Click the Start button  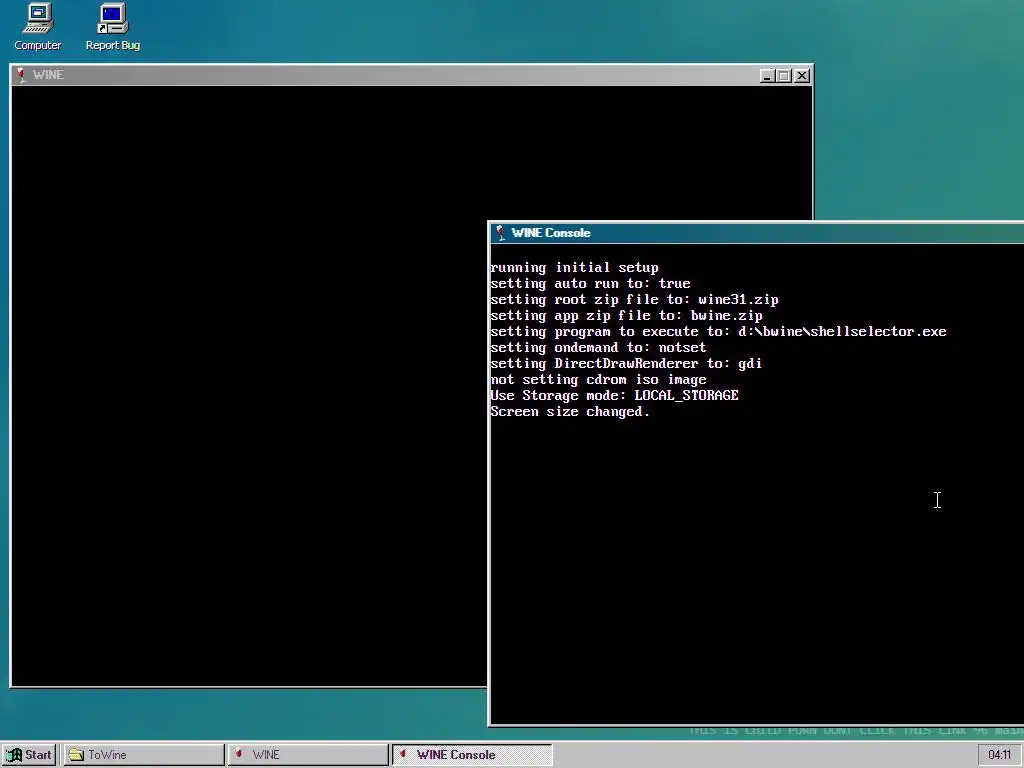coord(29,755)
